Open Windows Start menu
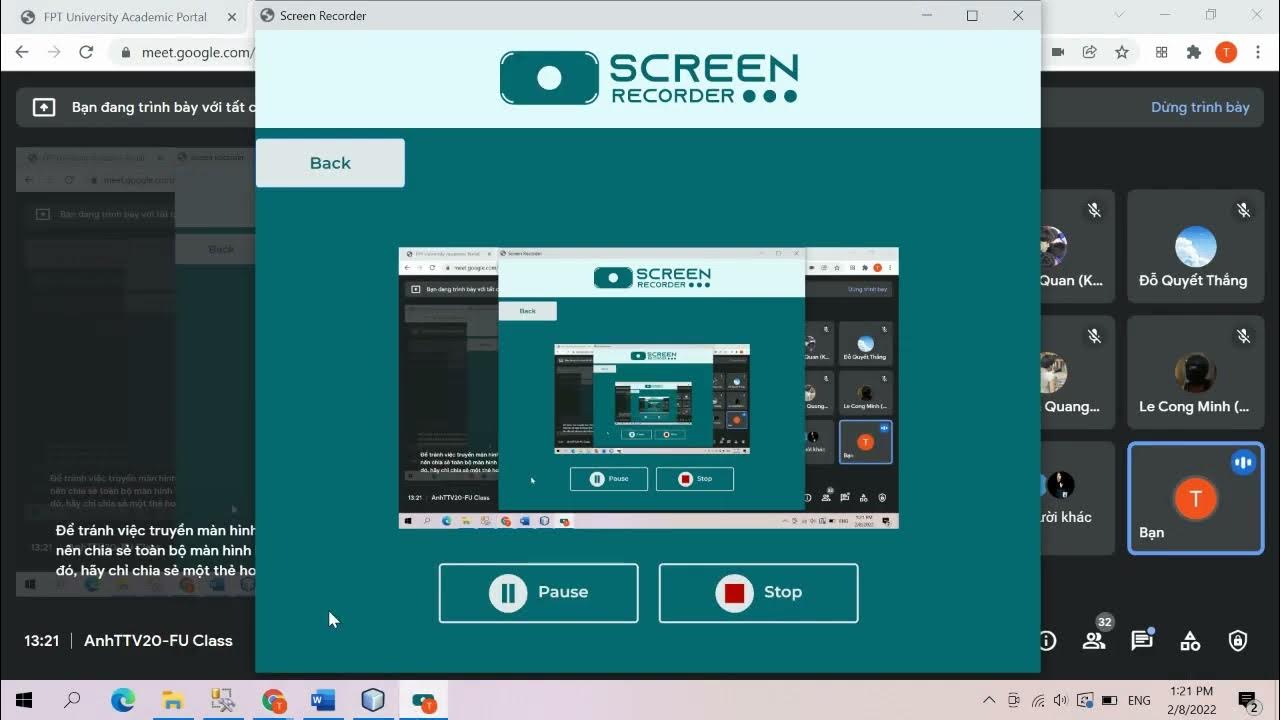 [x=24, y=700]
